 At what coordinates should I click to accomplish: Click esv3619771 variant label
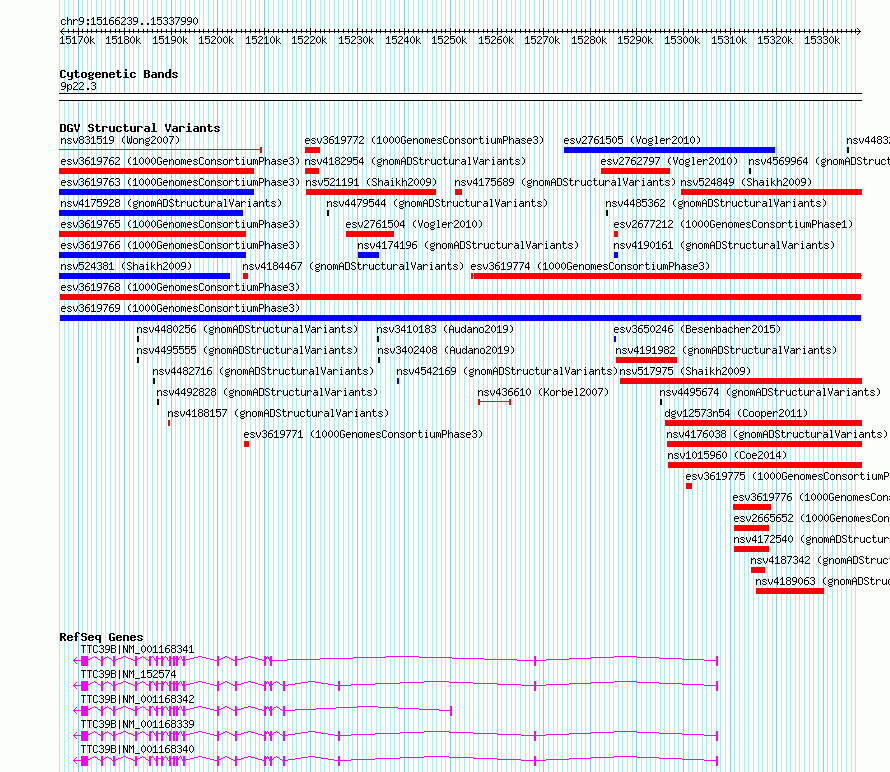coord(363,434)
